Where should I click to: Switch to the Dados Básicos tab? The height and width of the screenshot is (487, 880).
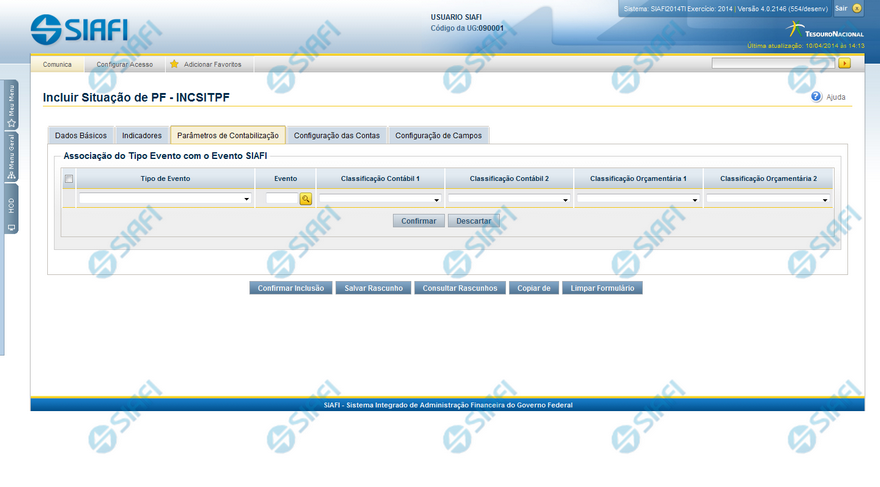(81, 135)
